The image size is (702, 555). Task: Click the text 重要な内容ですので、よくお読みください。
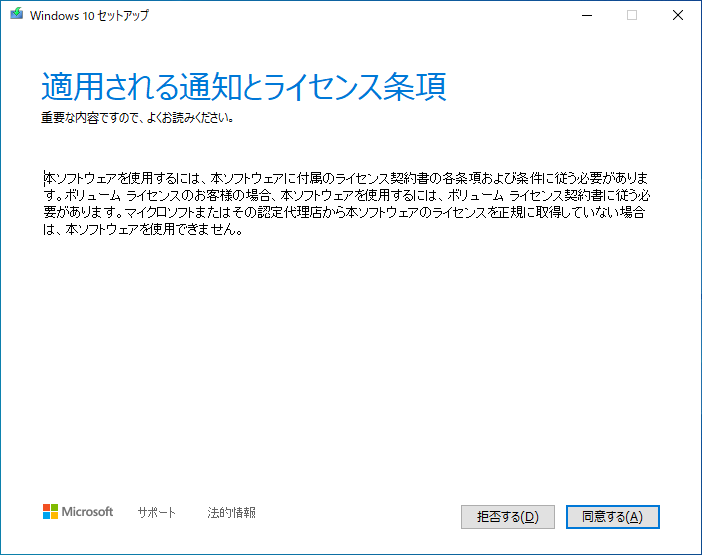(137, 118)
